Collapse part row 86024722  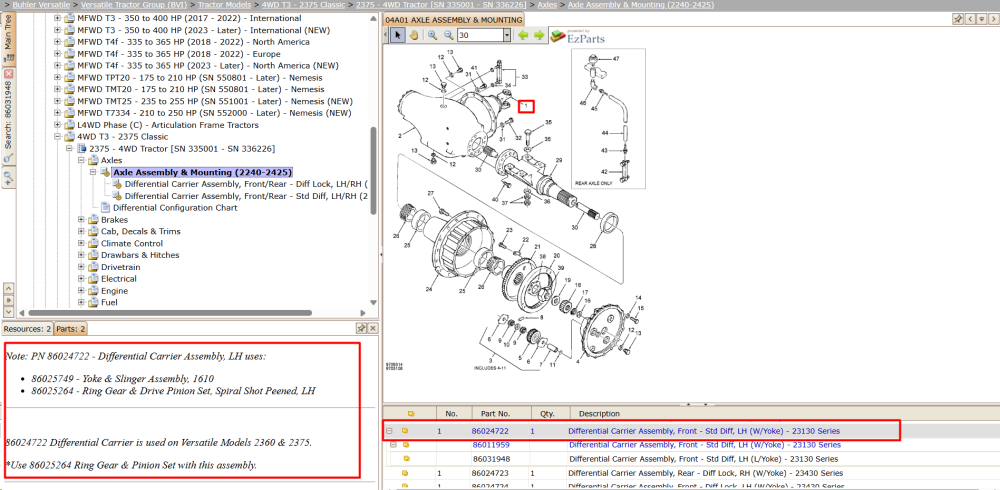coord(389,431)
